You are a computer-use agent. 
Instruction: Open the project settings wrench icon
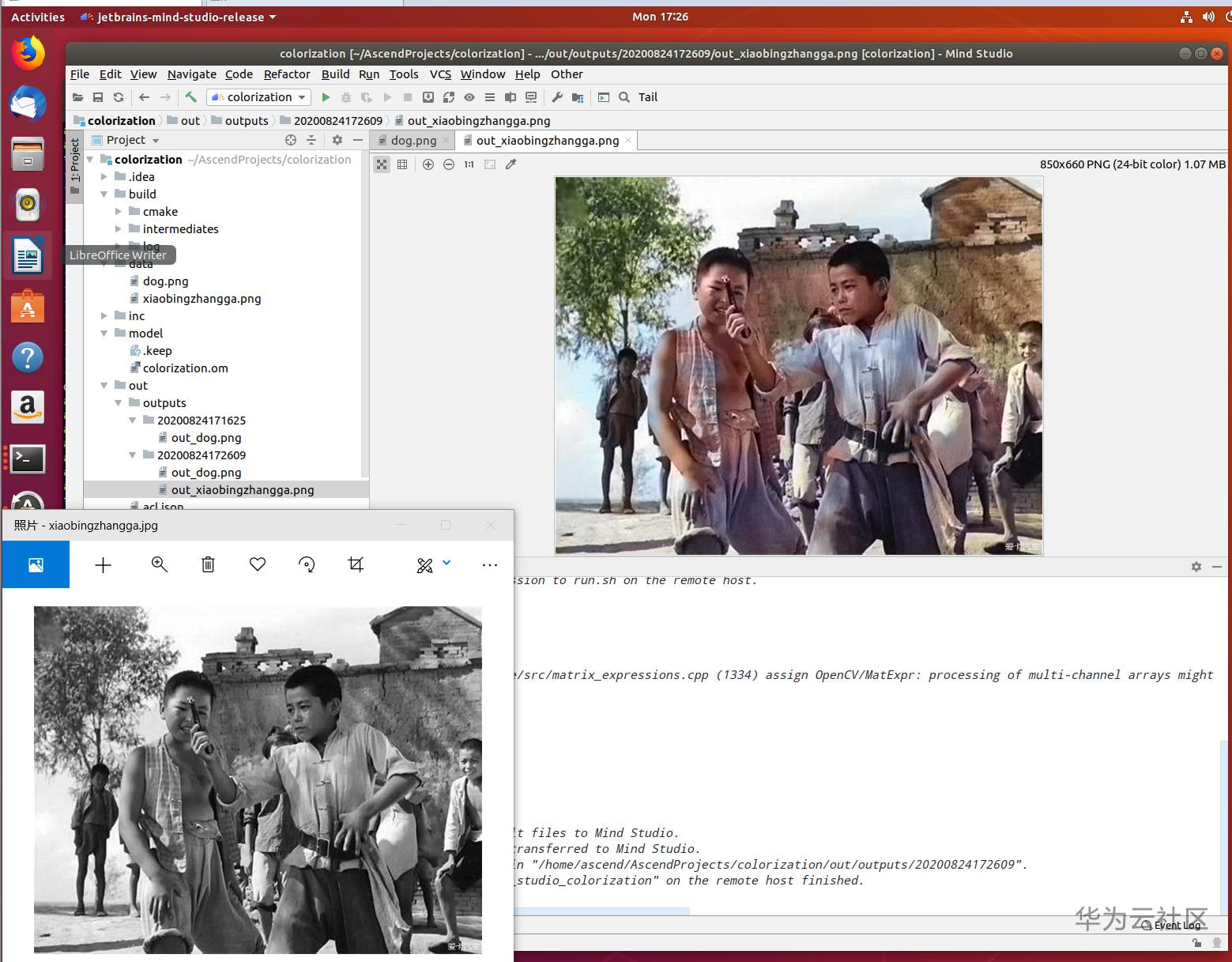tap(557, 97)
